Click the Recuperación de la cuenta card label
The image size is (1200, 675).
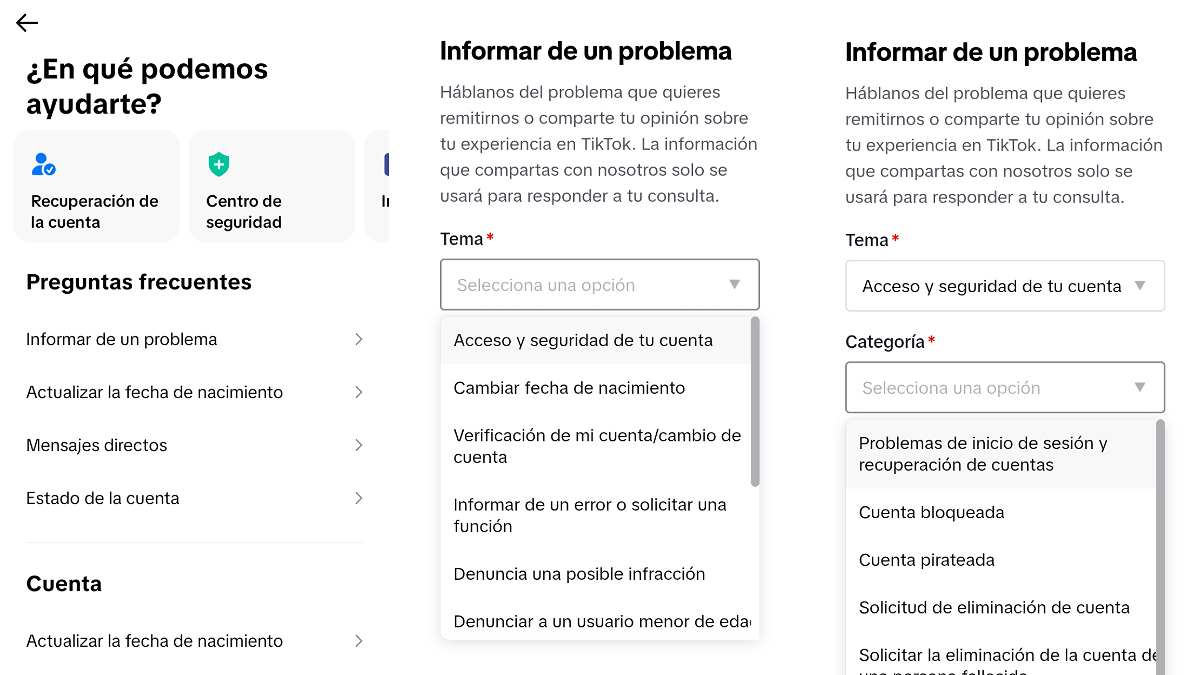pyautogui.click(x=95, y=212)
